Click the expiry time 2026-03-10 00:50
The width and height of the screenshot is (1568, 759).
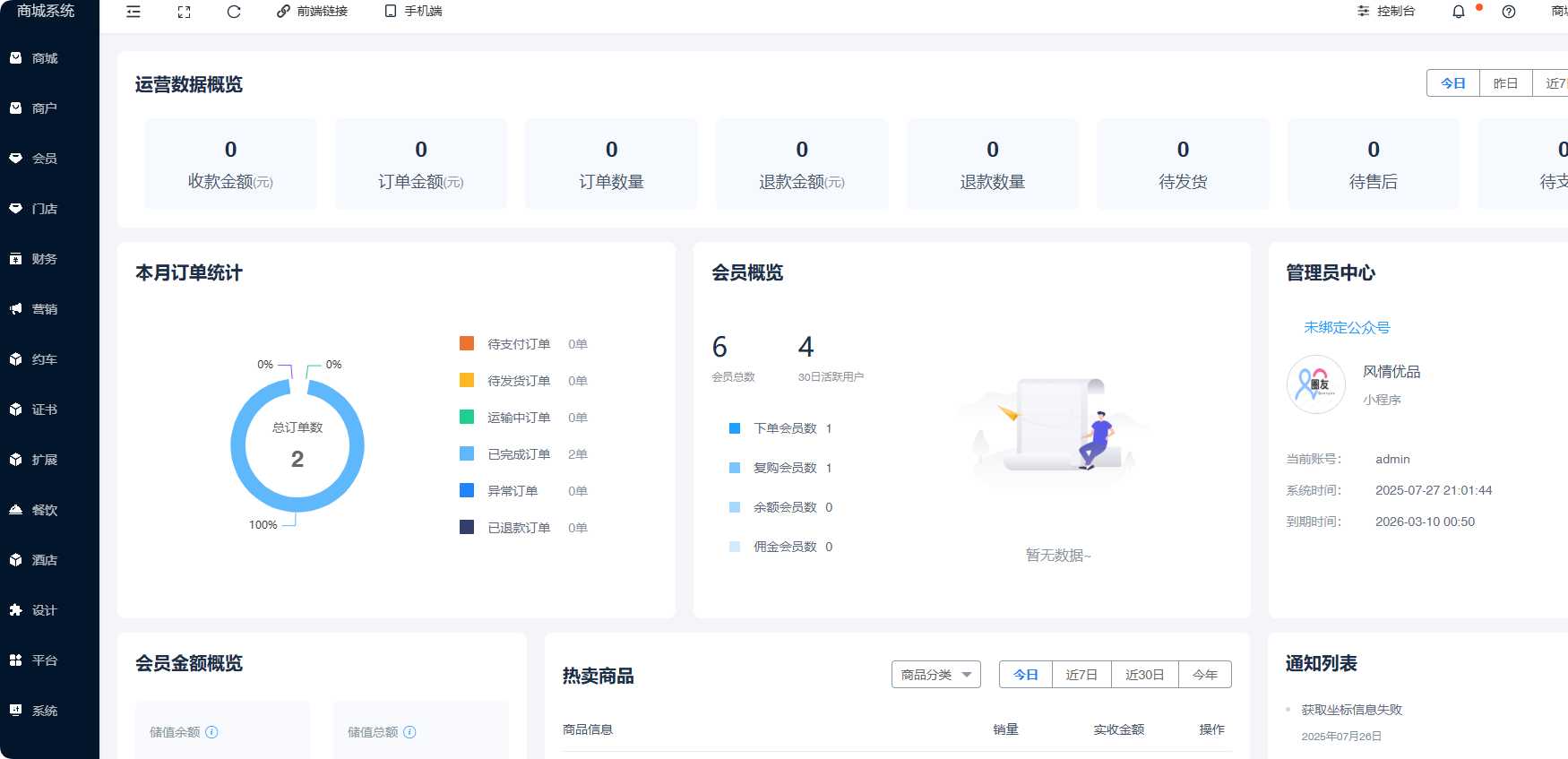(1425, 522)
